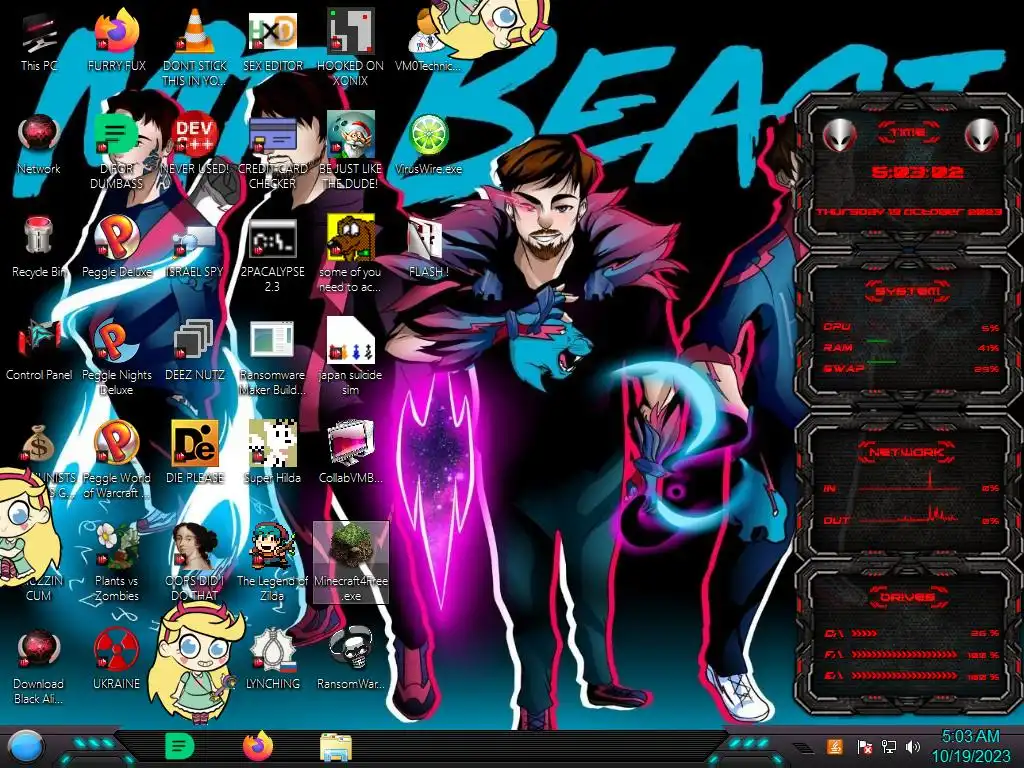1024x768 pixels.
Task: Open the green chat app pinned on taskbar
Action: tap(179, 746)
